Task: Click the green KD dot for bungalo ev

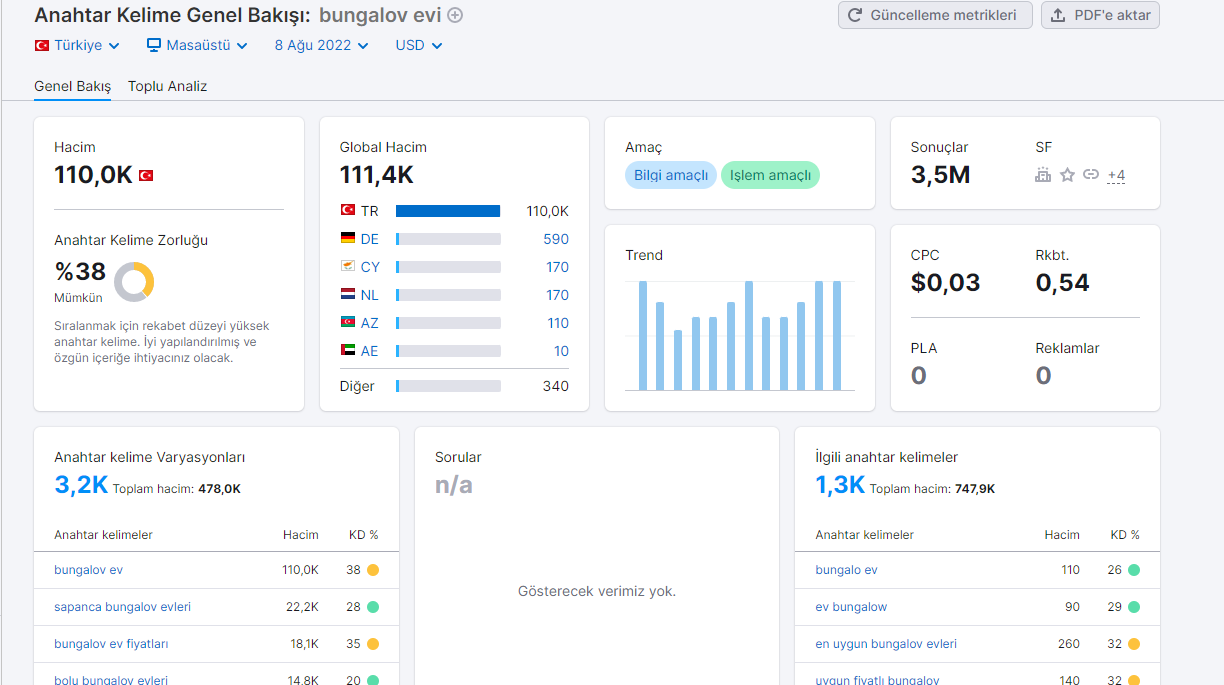Action: [1134, 570]
